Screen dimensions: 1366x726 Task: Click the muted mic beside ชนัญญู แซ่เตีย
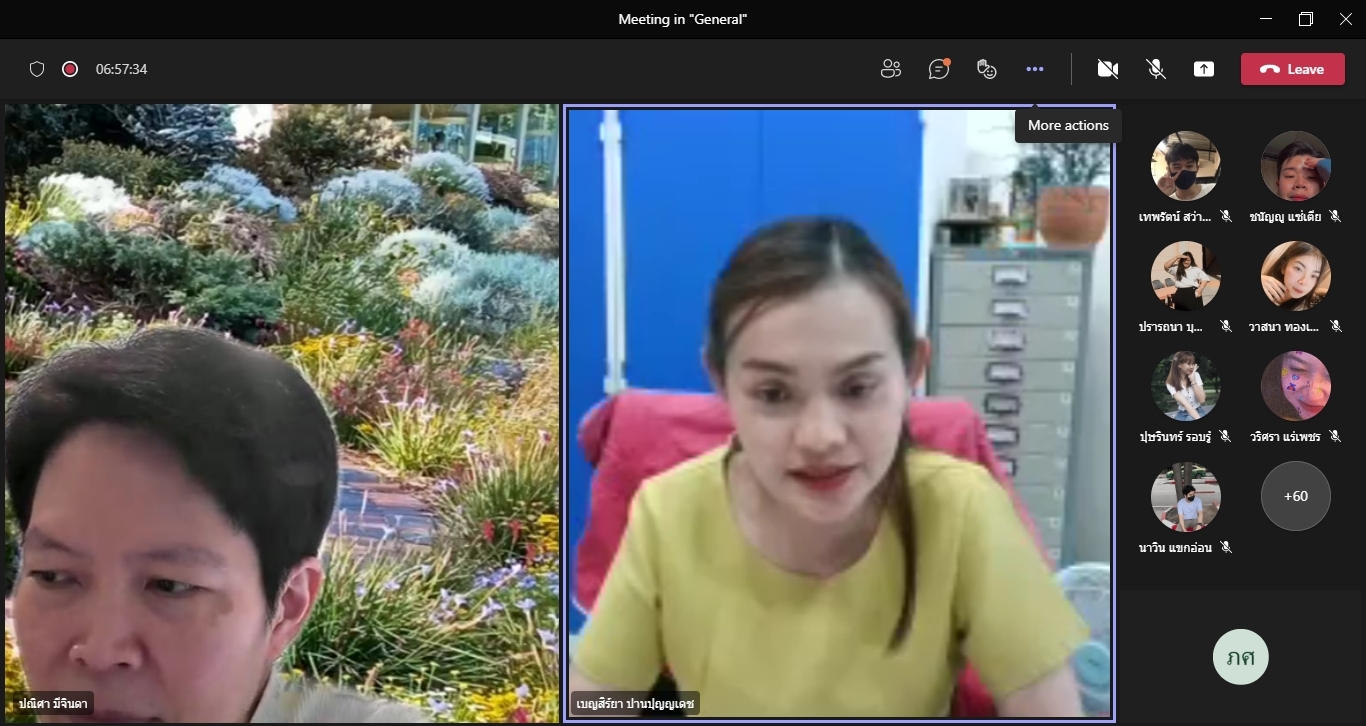[x=1336, y=216]
